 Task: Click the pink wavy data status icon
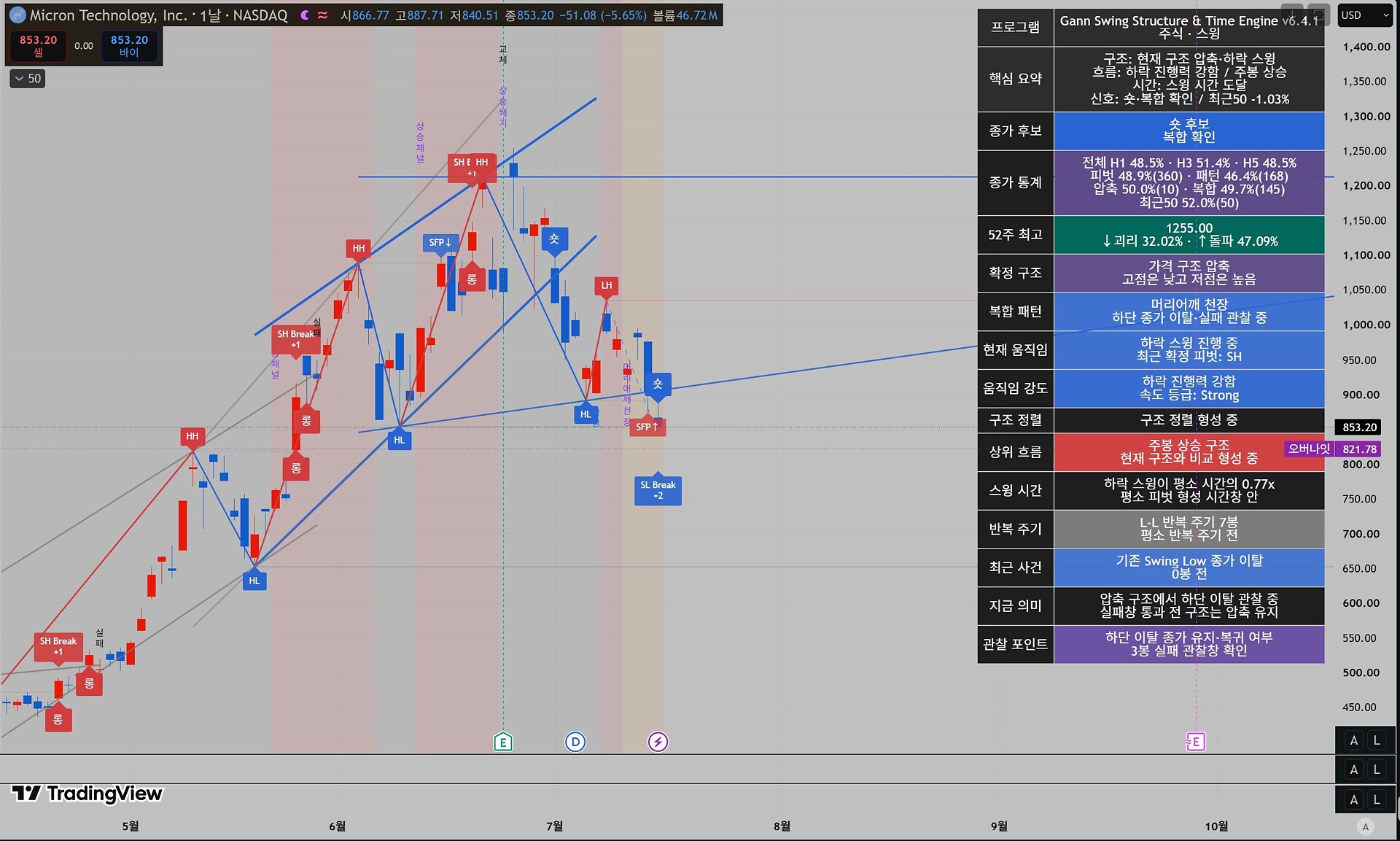pos(322,15)
